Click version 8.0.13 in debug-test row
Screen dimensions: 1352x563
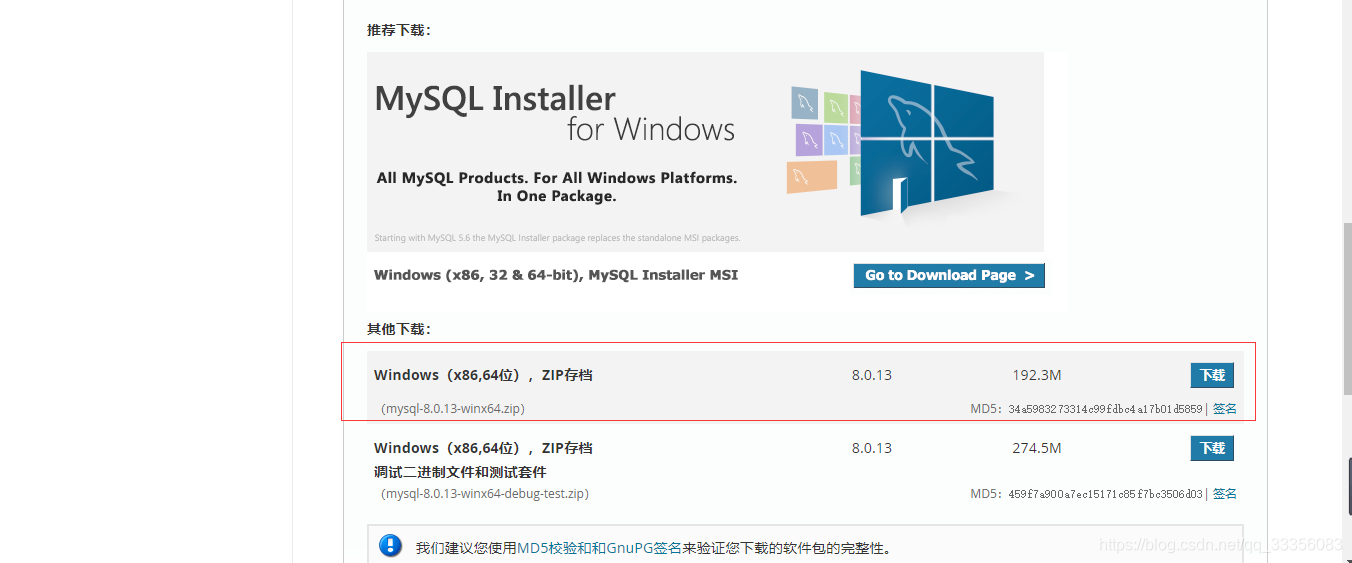pyautogui.click(x=872, y=448)
